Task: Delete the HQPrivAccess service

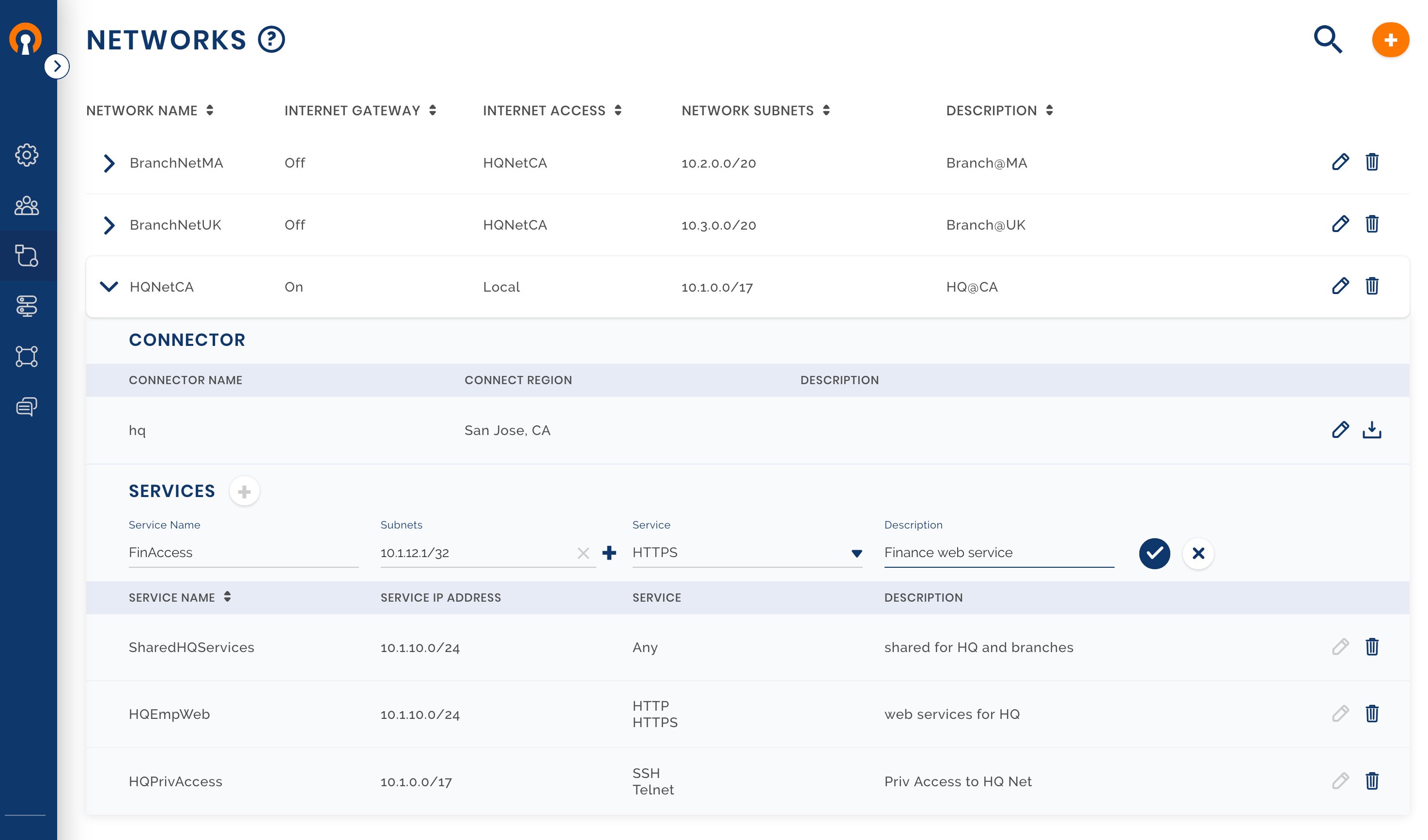Action: tap(1371, 781)
